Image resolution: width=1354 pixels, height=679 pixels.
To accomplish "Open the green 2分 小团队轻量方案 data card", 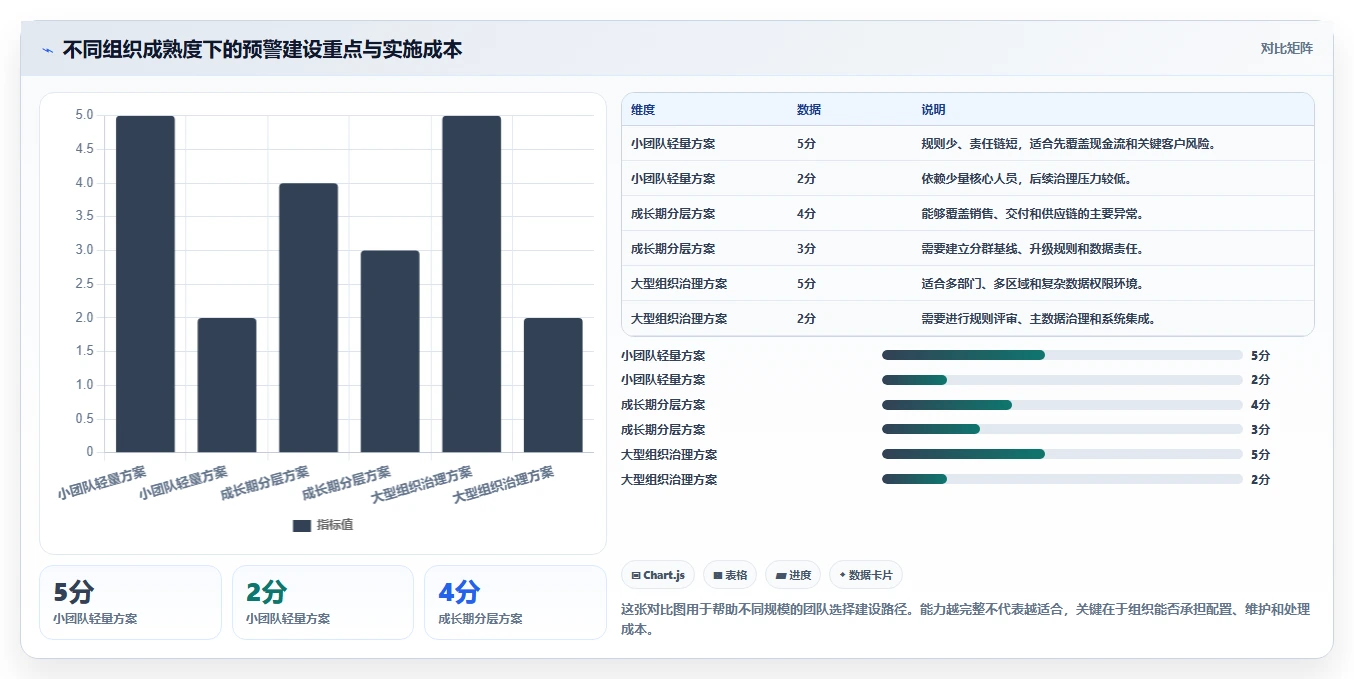I will (323, 602).
